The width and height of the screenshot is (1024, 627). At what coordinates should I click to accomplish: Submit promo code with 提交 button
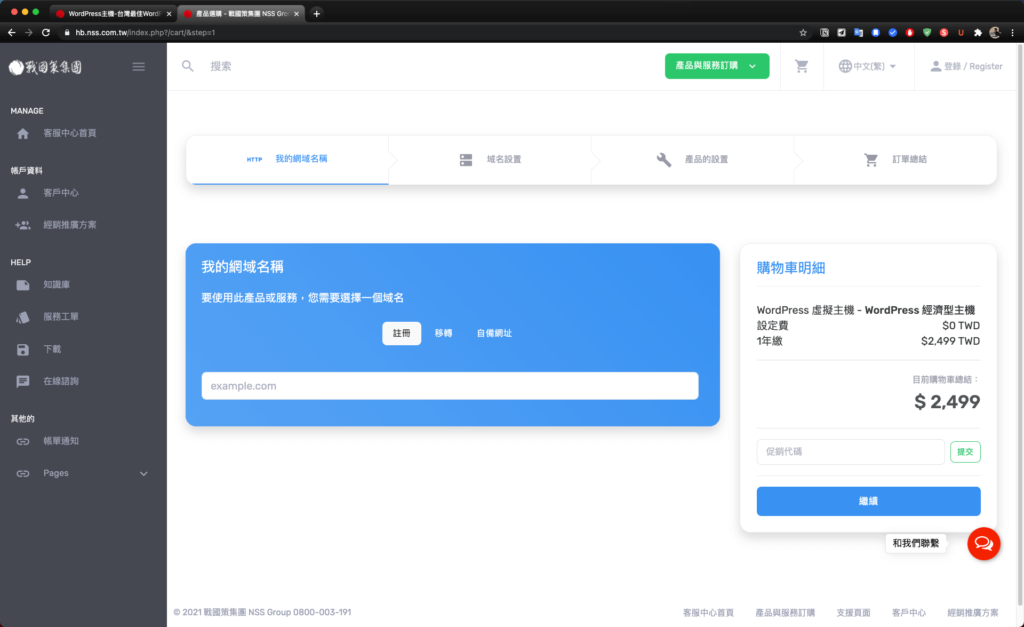[965, 452]
